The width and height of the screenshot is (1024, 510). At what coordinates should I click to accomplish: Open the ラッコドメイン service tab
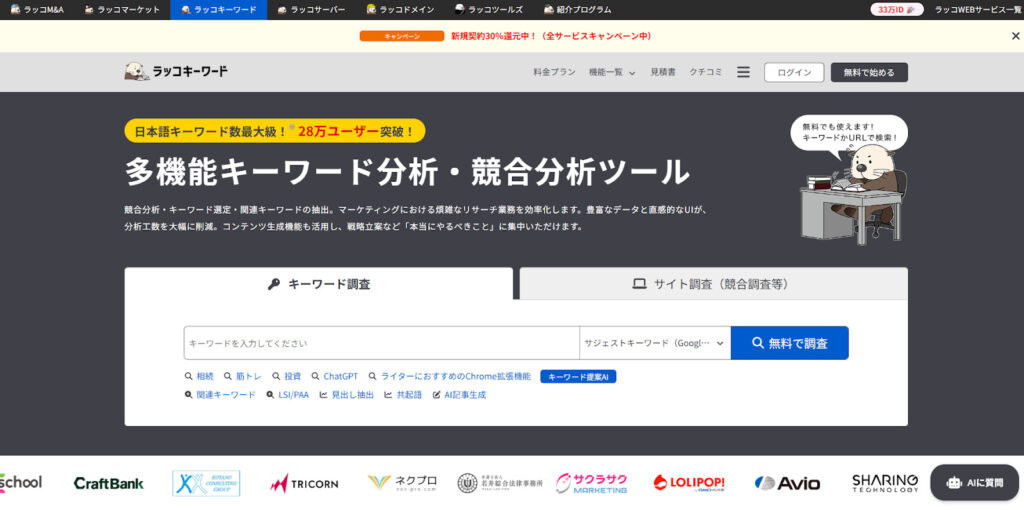point(400,10)
